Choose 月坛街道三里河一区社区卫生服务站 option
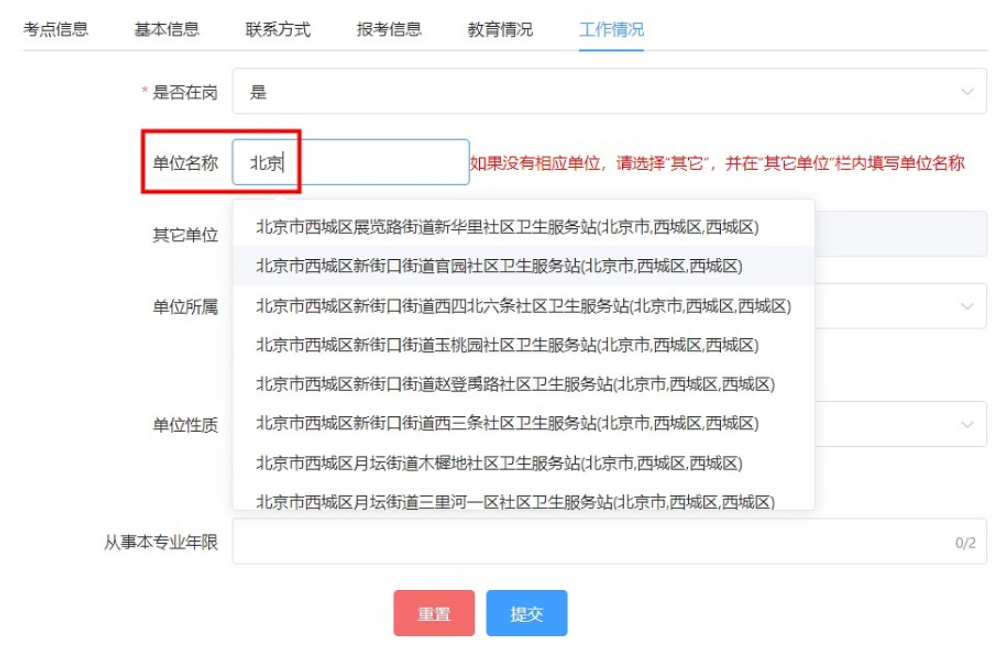The image size is (999, 656). (524, 499)
